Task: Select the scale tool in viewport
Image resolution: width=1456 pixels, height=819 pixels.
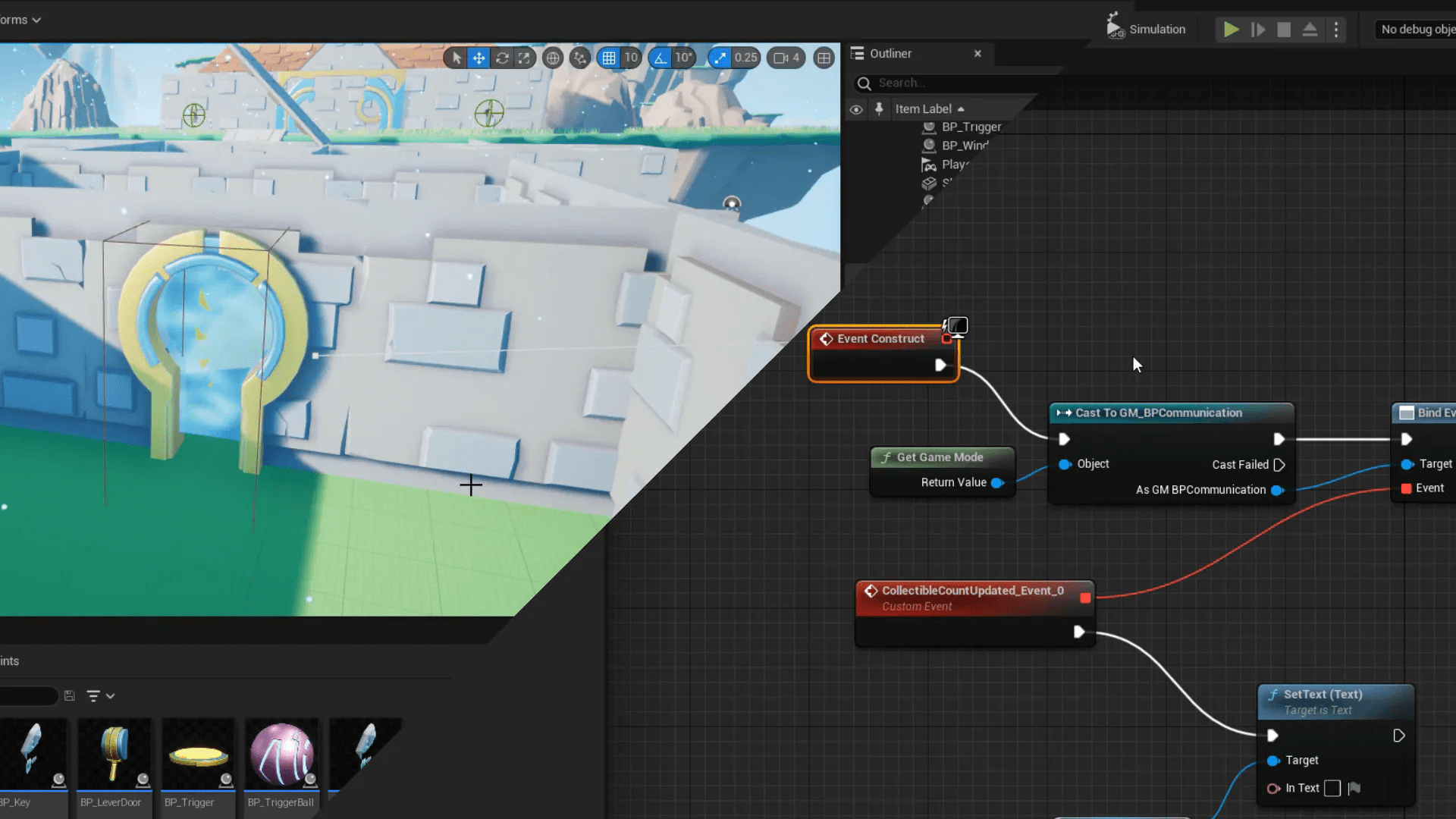Action: coord(525,58)
